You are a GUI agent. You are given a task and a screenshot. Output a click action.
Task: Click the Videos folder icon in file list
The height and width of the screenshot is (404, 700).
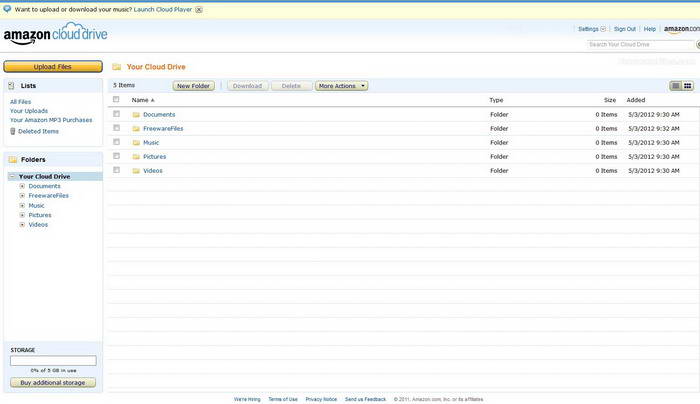point(136,171)
